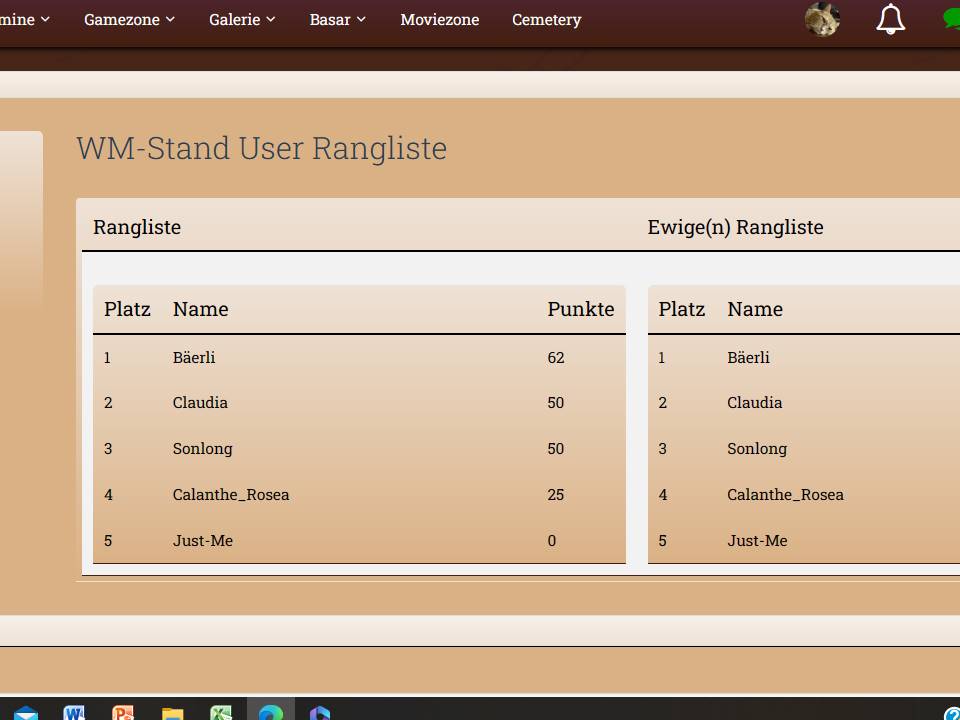Open Word from the taskbar
960x720 pixels.
[74, 712]
